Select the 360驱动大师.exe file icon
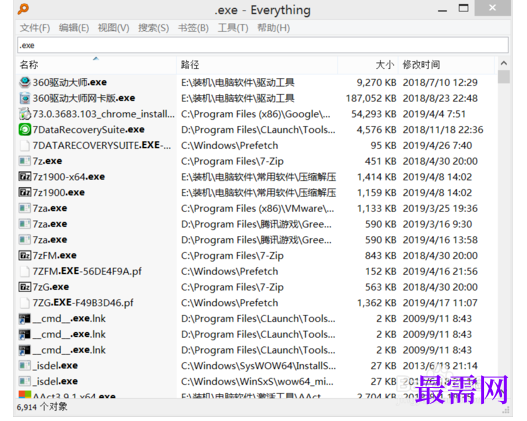Screen dimensions: 527x421 coord(25,82)
